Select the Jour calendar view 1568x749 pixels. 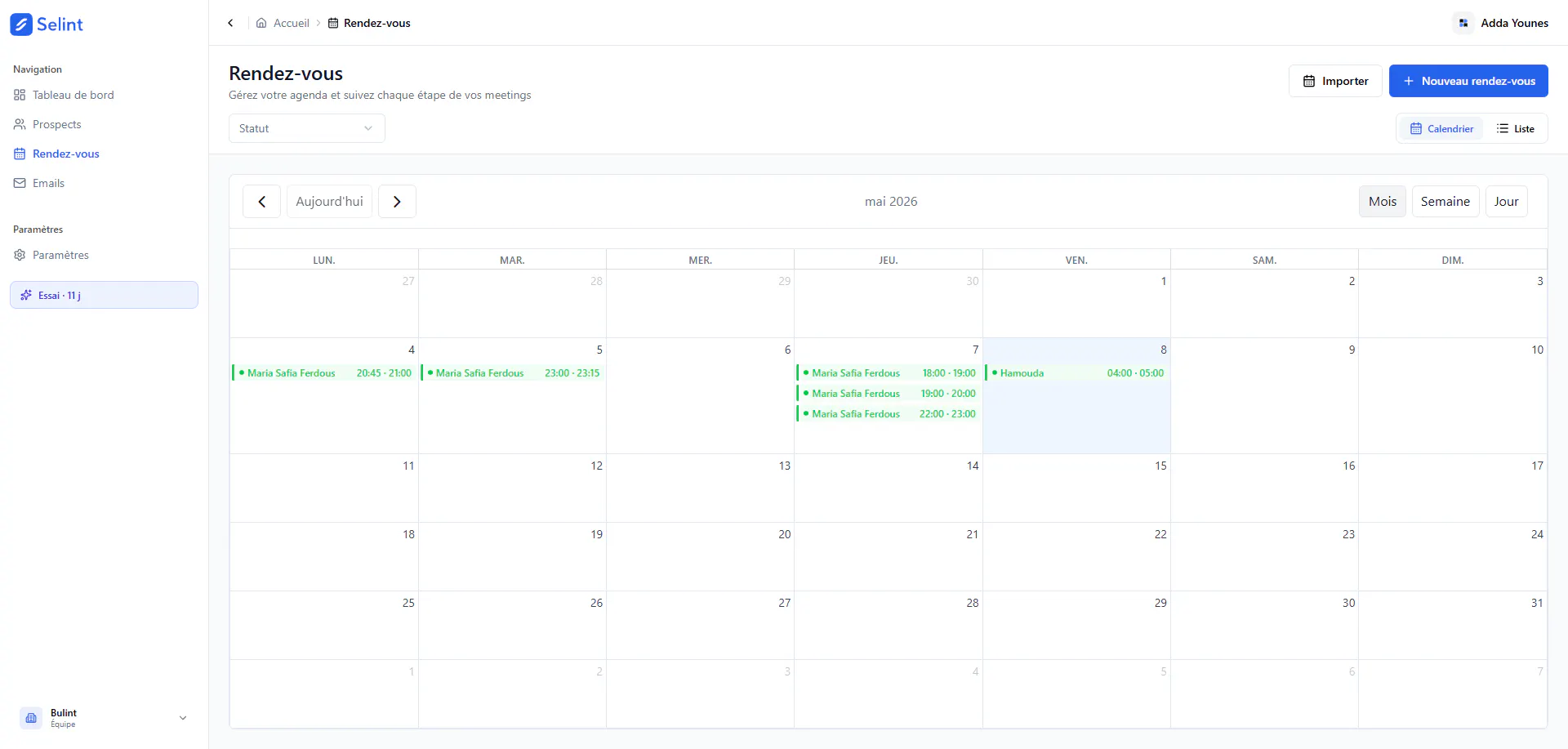[1507, 202]
